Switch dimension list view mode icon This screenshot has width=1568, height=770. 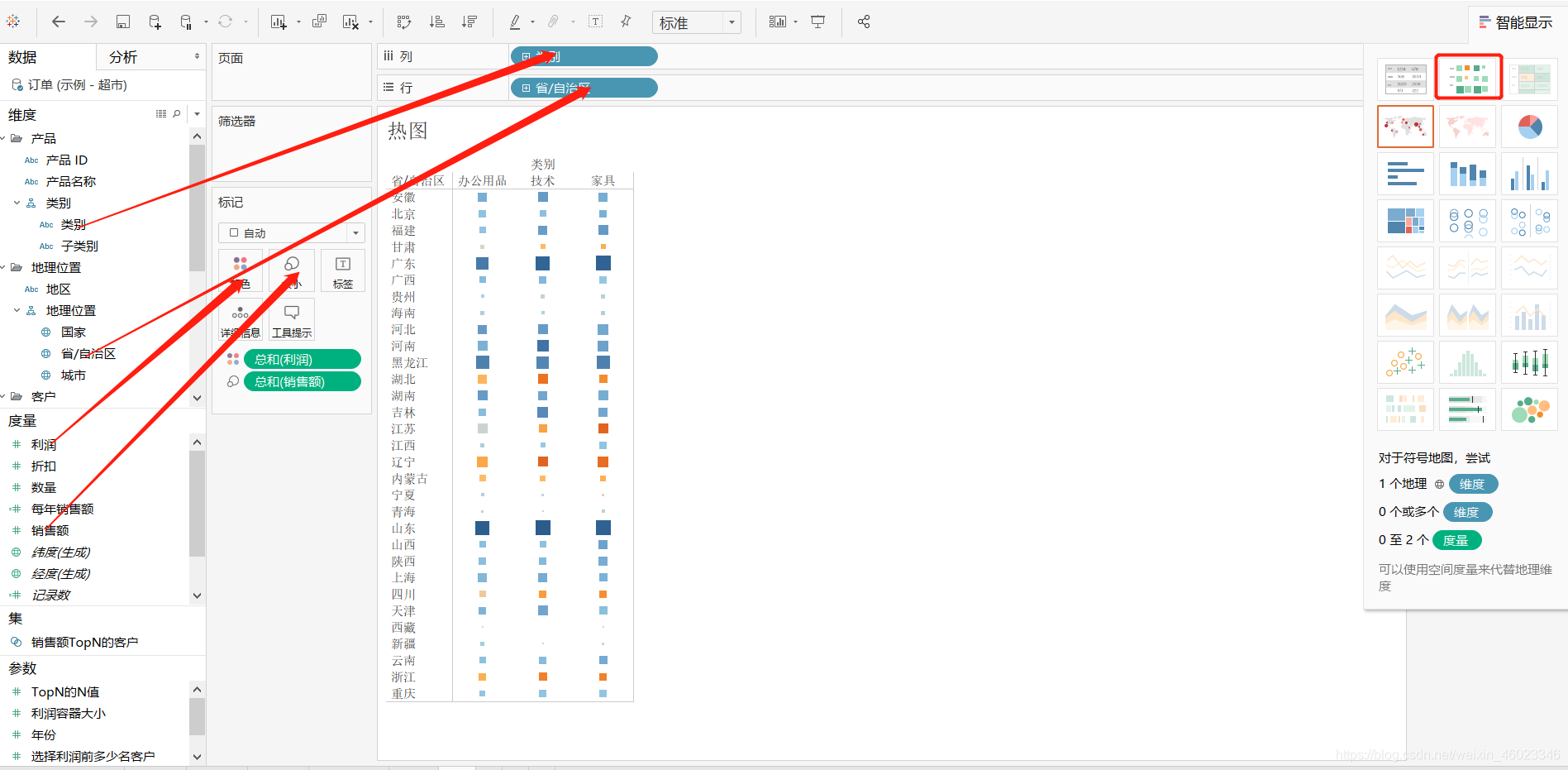point(161,114)
